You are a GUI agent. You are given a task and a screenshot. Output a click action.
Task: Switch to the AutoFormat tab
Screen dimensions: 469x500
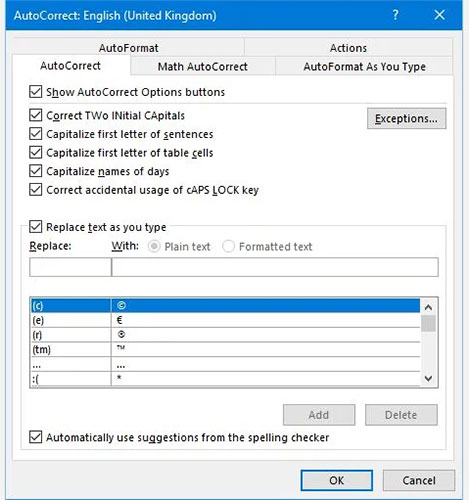(x=128, y=48)
